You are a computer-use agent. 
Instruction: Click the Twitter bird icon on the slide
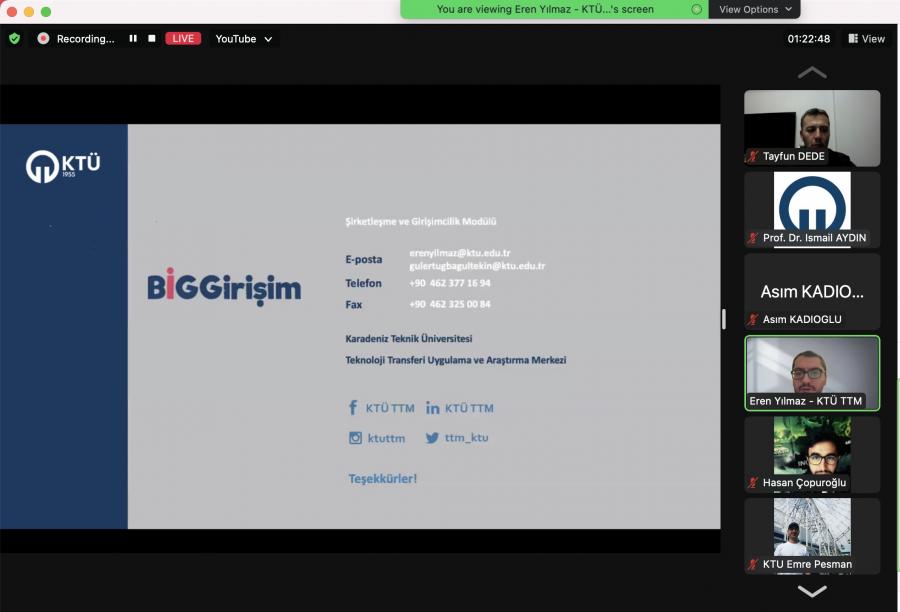[x=432, y=438]
